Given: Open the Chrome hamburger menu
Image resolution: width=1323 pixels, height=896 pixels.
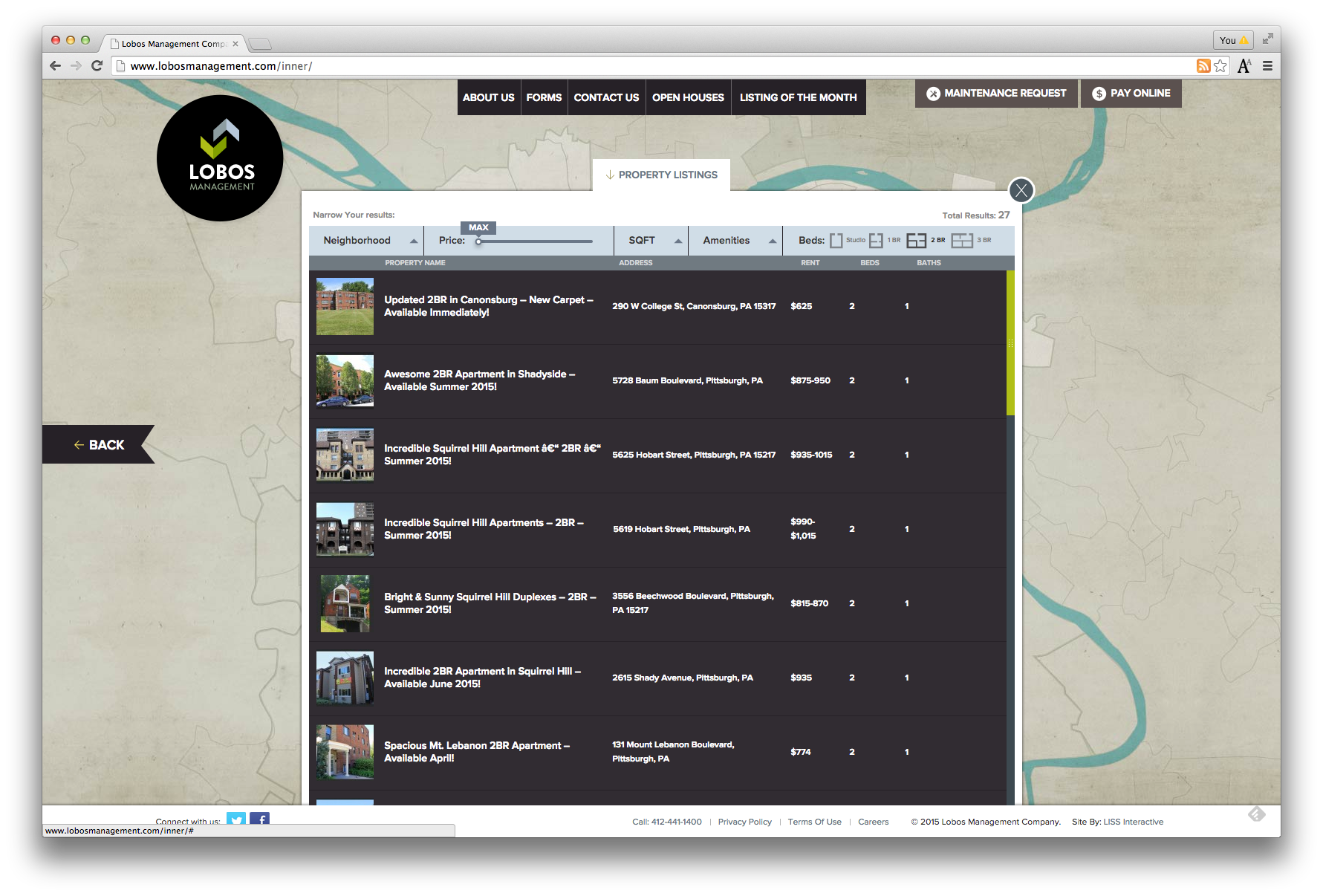Looking at the screenshot, I should click(x=1267, y=66).
